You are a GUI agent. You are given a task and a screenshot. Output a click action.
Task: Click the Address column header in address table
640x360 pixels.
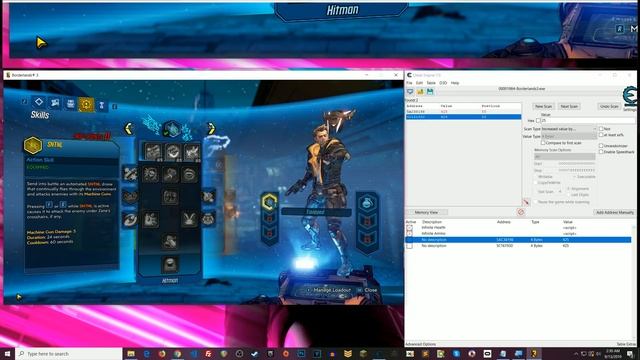pos(504,222)
